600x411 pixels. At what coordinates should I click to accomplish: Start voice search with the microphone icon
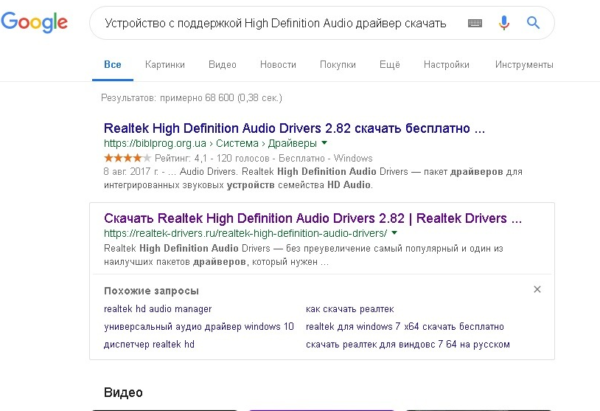tap(504, 23)
